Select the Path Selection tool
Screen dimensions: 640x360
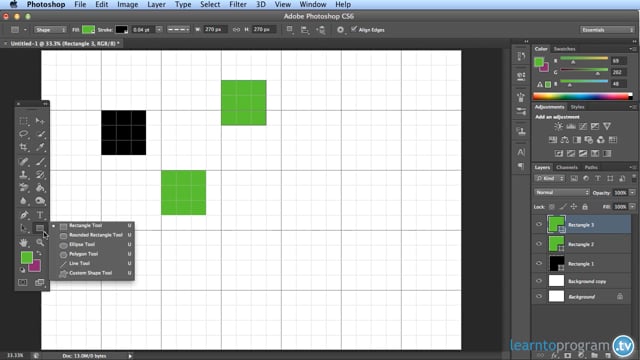pyautogui.click(x=23, y=228)
